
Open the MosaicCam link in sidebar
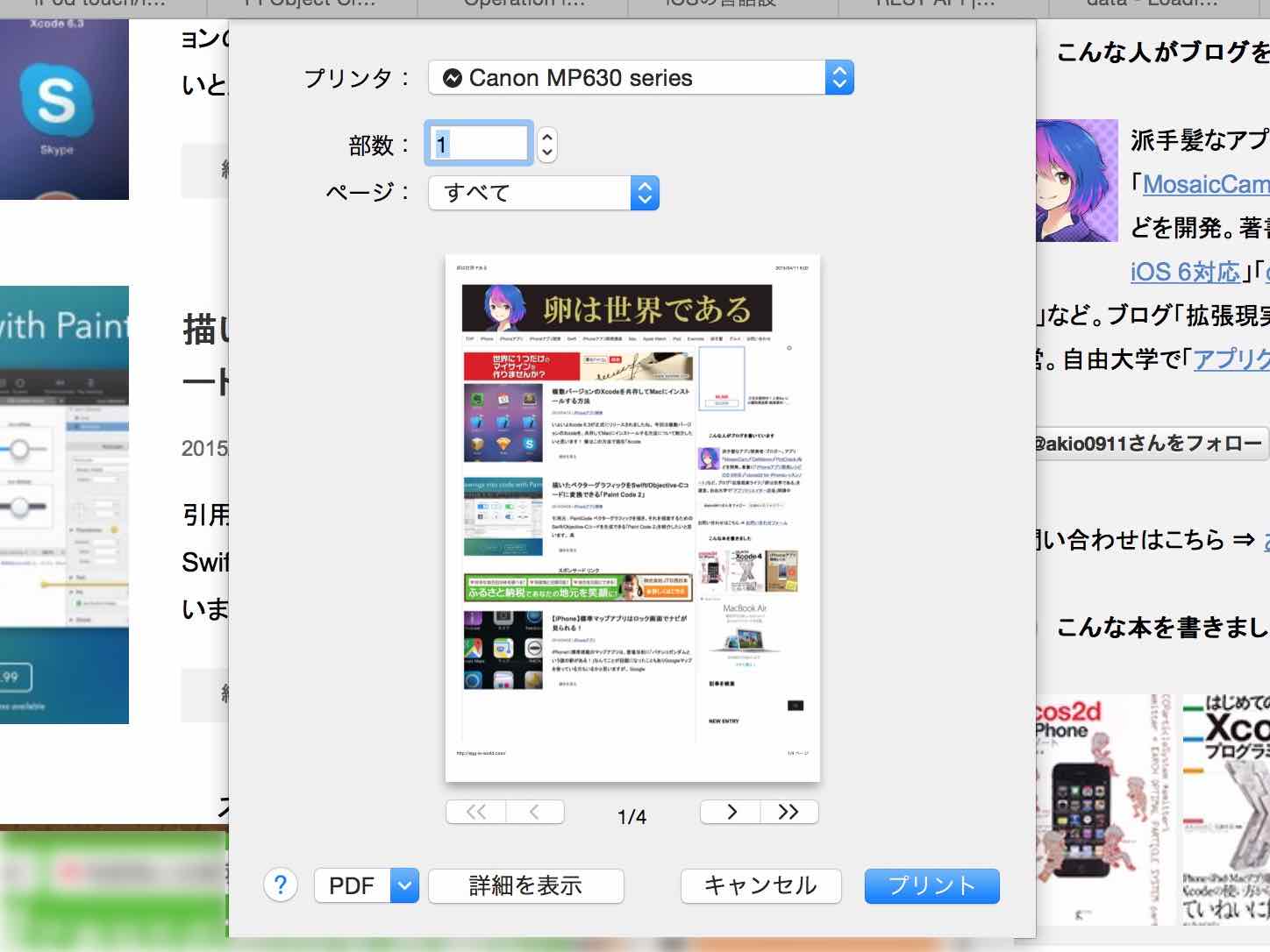pyautogui.click(x=1206, y=184)
